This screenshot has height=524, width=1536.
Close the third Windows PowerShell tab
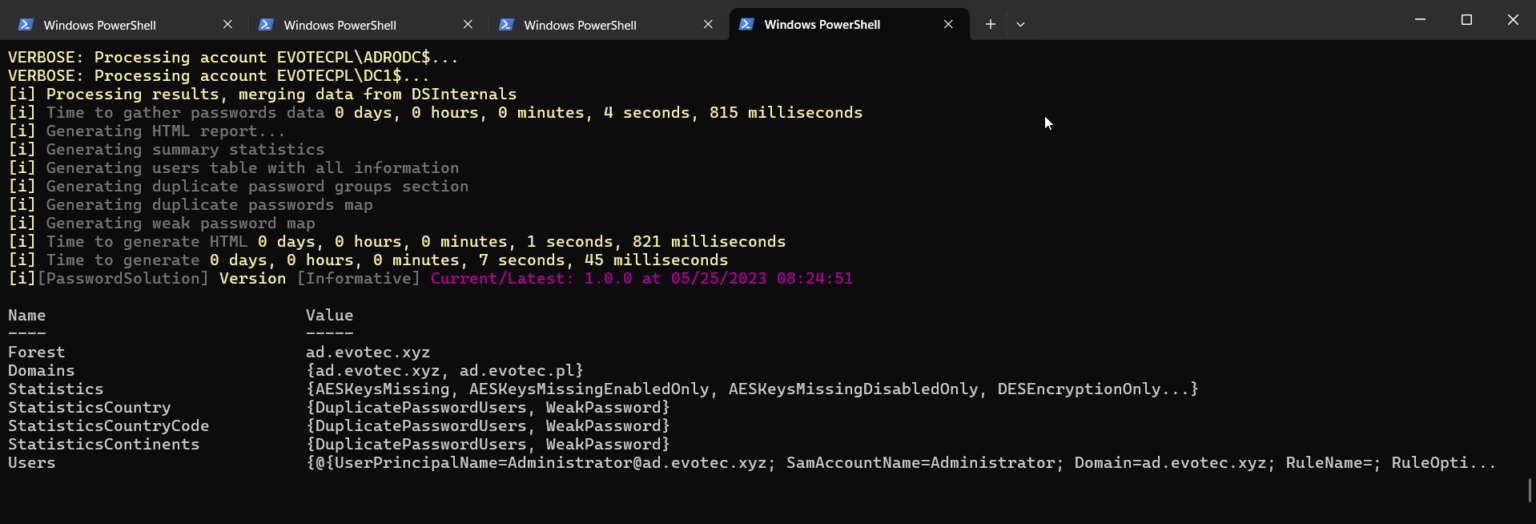coord(708,25)
